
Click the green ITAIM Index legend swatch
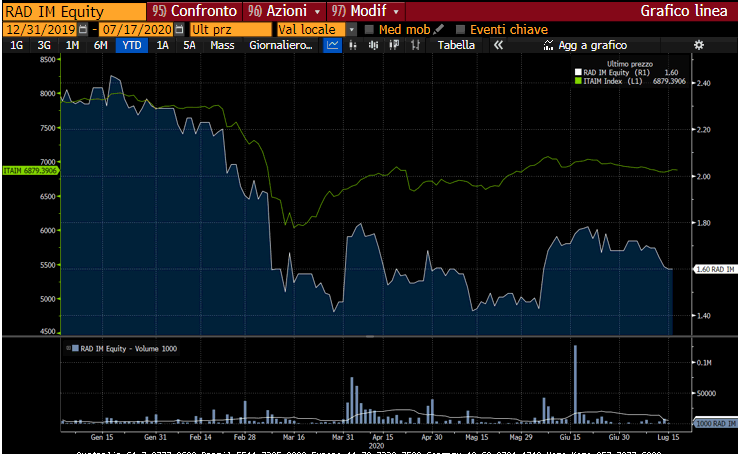[578, 81]
